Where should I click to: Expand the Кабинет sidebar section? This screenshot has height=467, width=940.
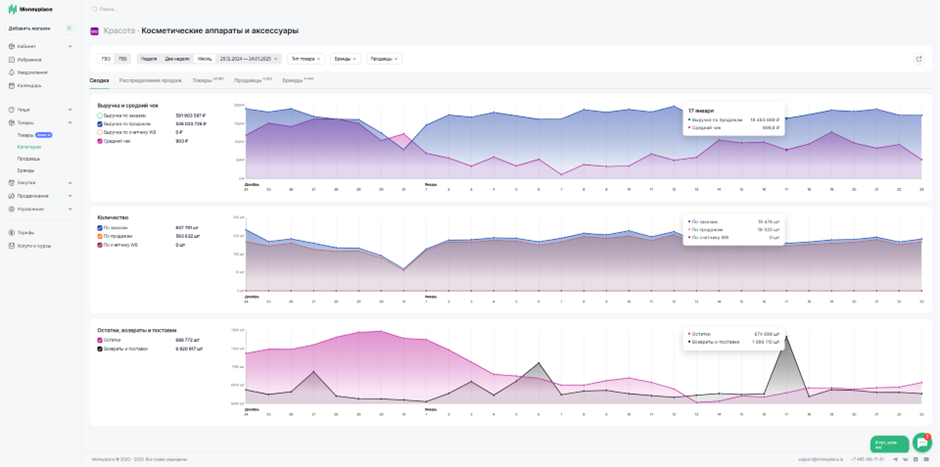[40, 46]
